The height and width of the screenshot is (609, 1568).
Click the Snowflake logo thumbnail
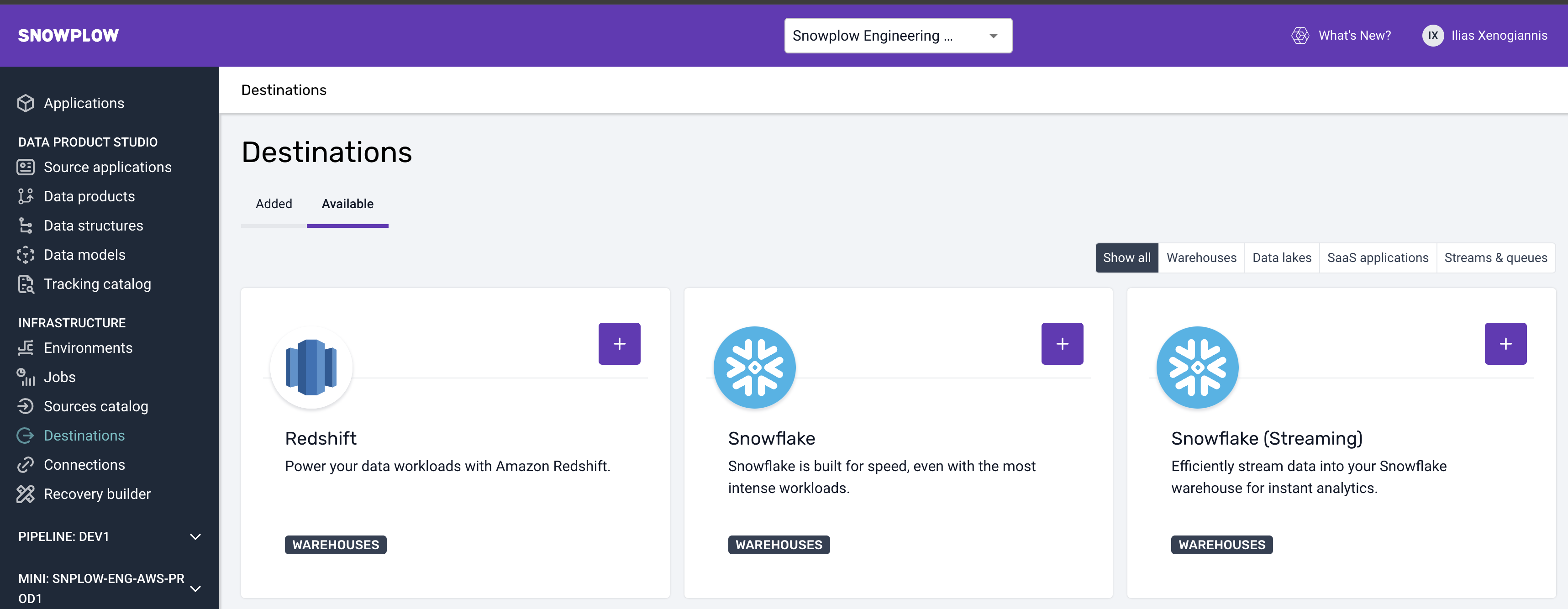click(754, 367)
